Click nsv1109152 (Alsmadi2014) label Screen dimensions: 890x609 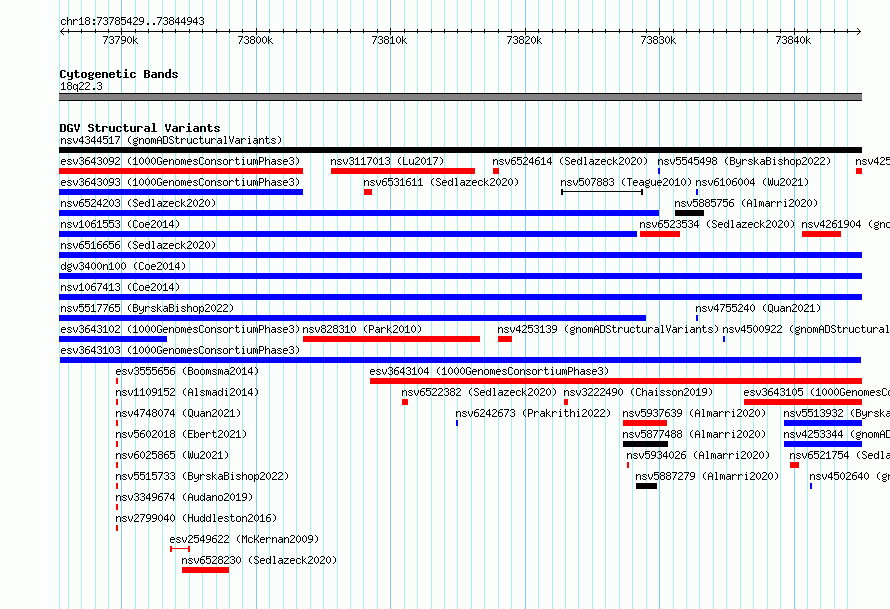pyautogui.click(x=187, y=392)
